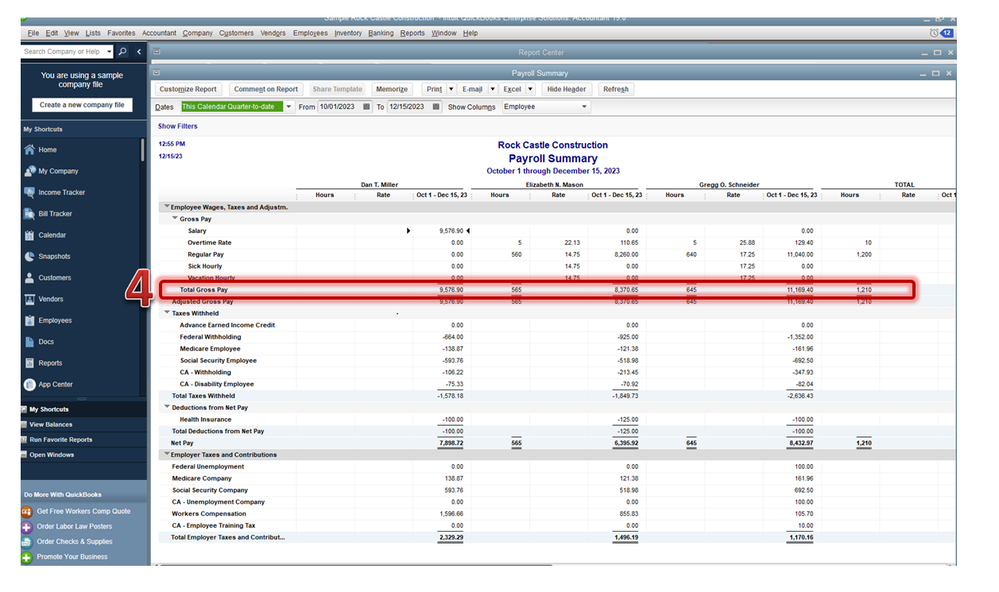Click Promote Your Business icon
Image resolution: width=999 pixels, height=592 pixels.
(x=27, y=558)
